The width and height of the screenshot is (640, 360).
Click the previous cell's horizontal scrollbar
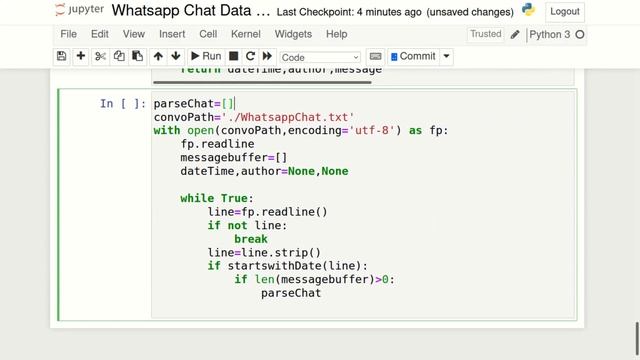tap(262, 82)
